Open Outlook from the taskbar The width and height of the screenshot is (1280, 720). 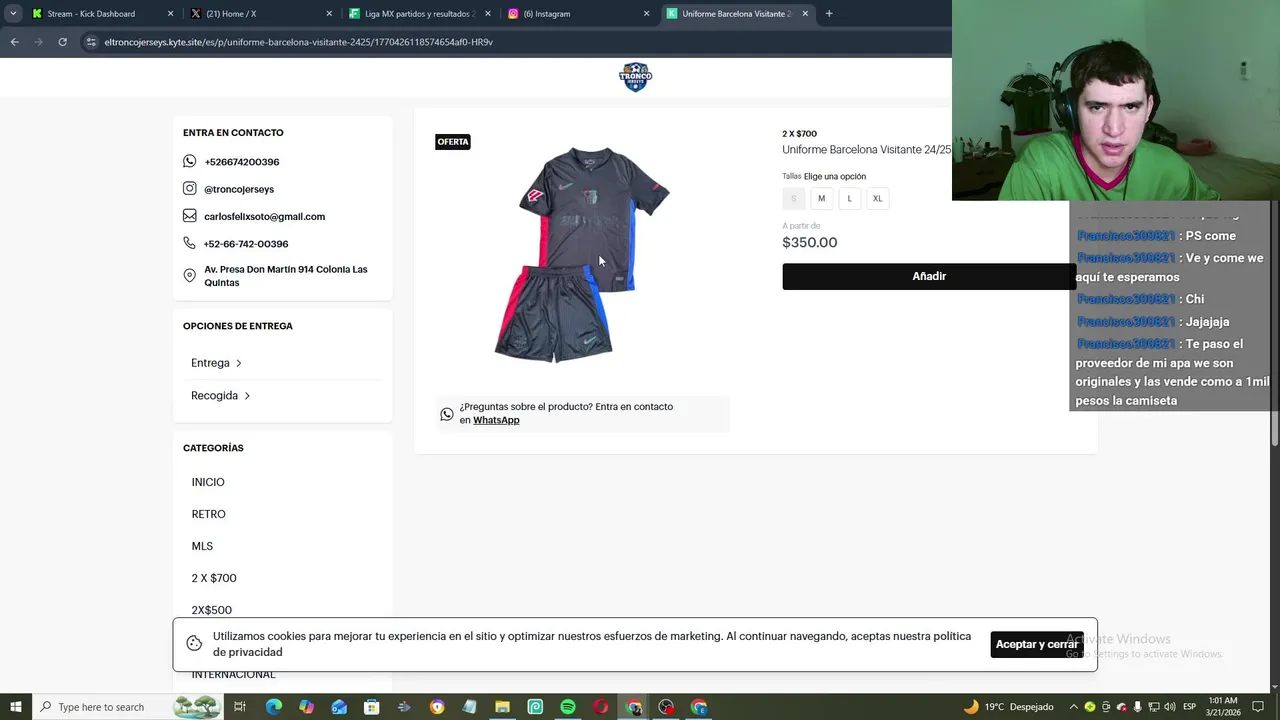coord(339,707)
